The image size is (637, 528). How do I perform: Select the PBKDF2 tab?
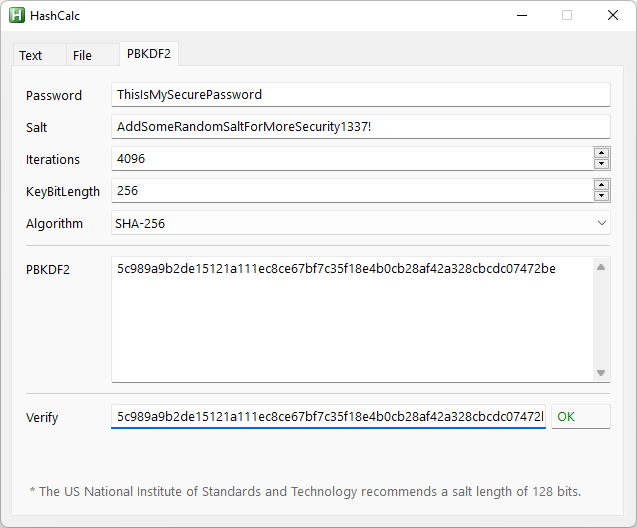[149, 53]
